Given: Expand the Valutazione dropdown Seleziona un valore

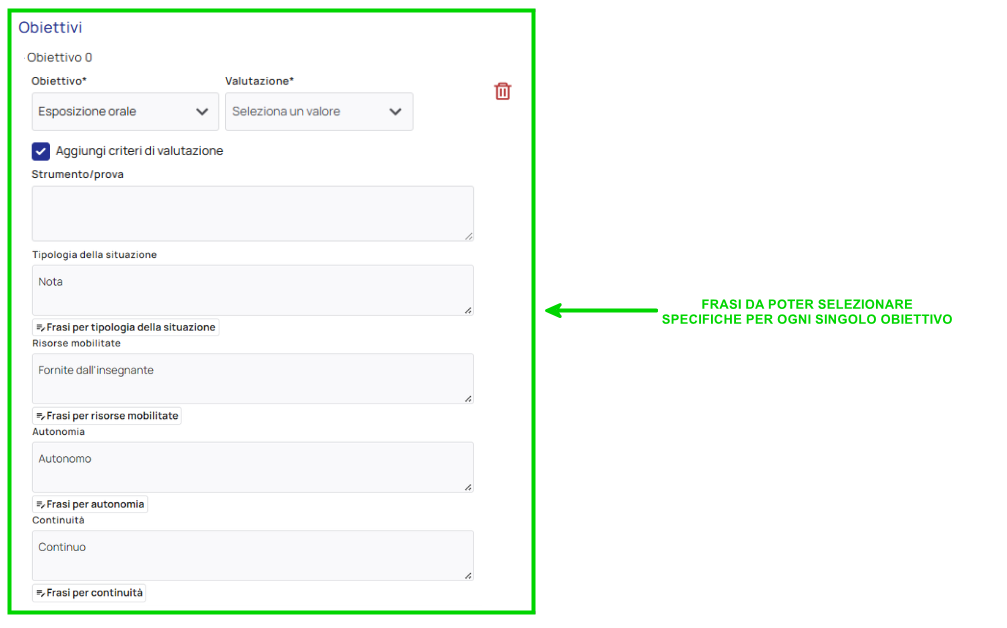Looking at the screenshot, I should point(318,112).
